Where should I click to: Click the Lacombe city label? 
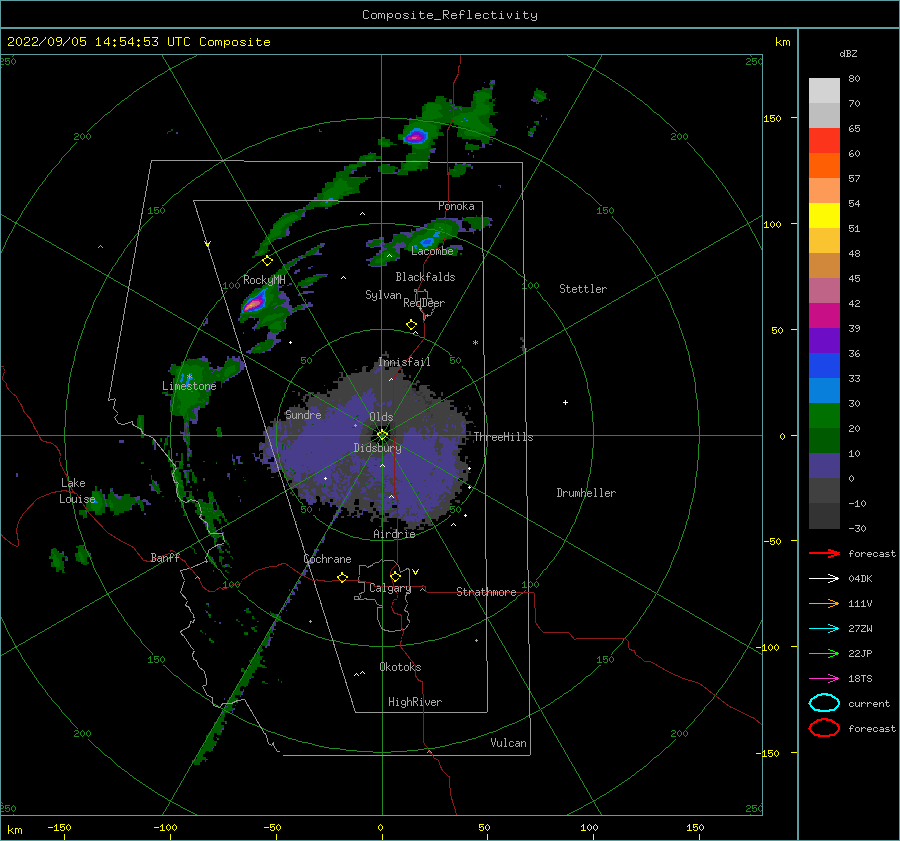432,251
